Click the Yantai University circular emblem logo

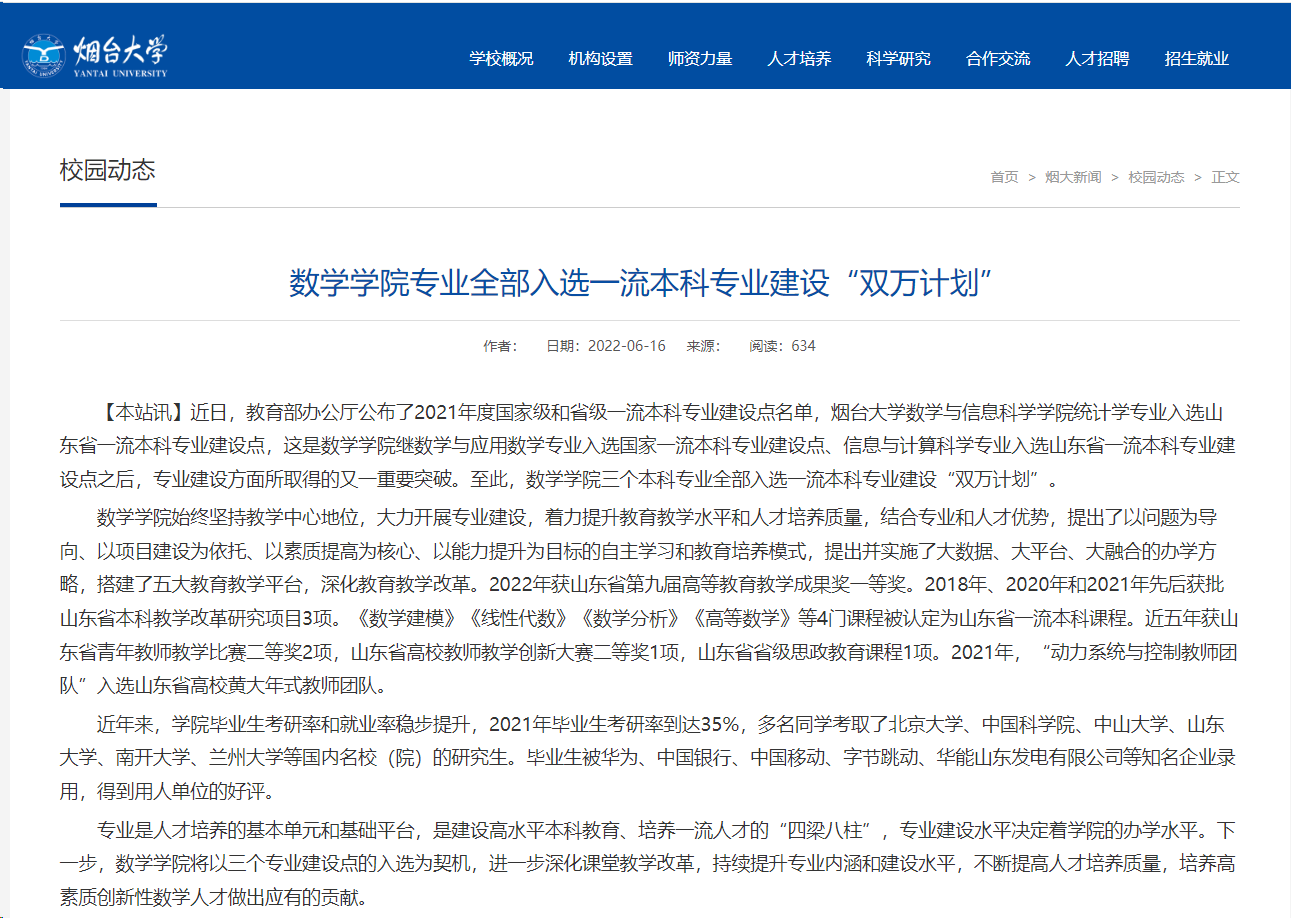click(44, 57)
